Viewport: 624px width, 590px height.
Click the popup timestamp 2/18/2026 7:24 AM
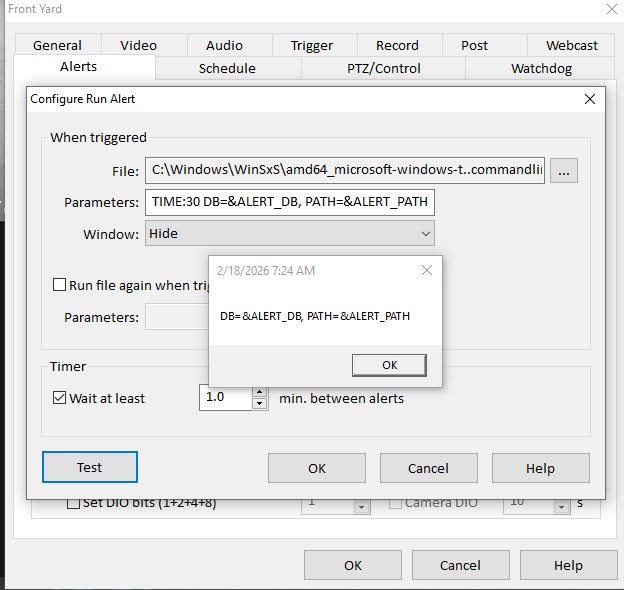(266, 271)
